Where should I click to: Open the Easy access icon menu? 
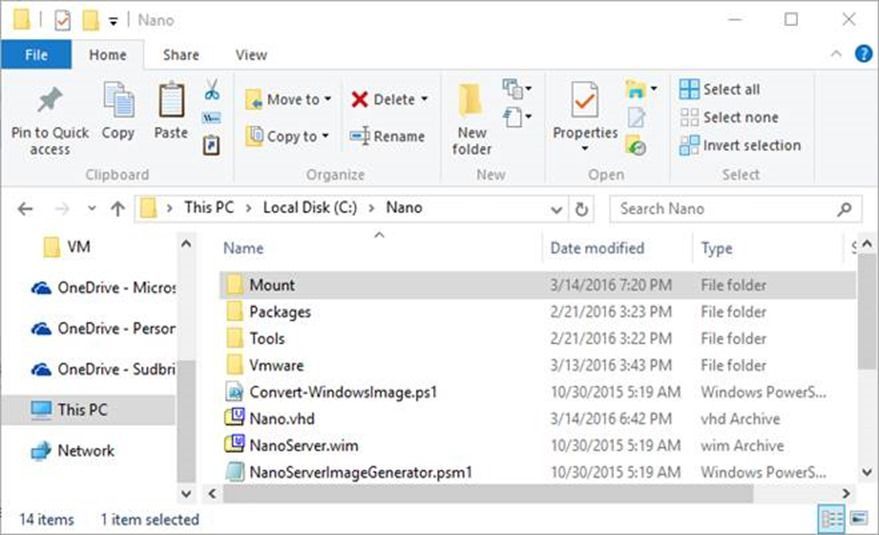(x=517, y=117)
